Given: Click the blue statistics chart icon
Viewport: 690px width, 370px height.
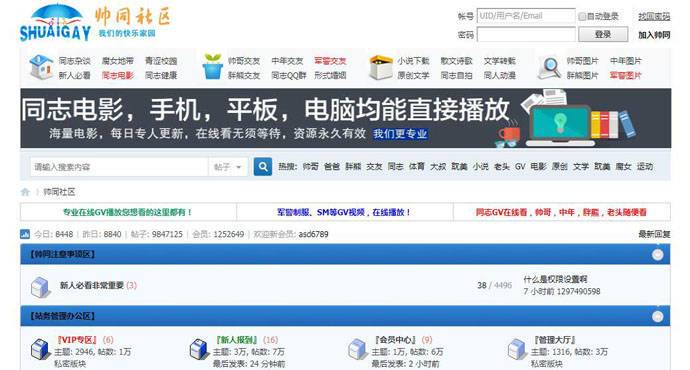Looking at the screenshot, I should 25,234.
